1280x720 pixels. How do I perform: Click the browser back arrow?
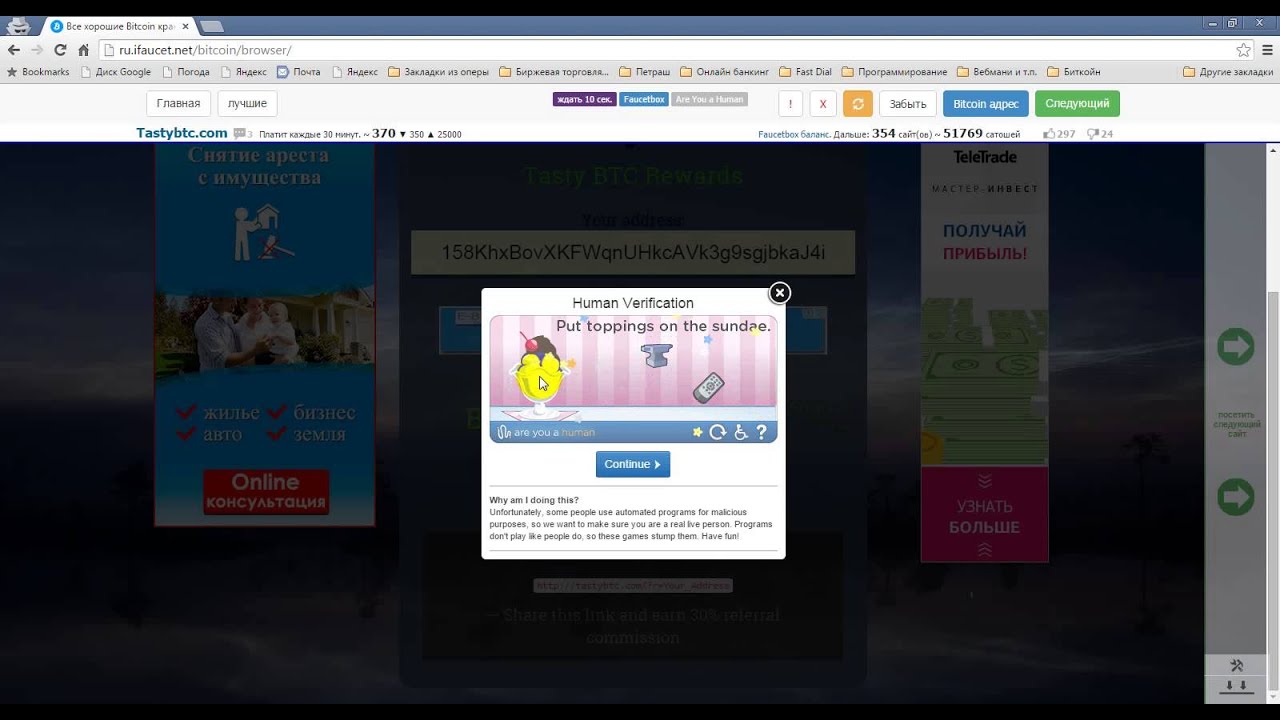pyautogui.click(x=14, y=50)
